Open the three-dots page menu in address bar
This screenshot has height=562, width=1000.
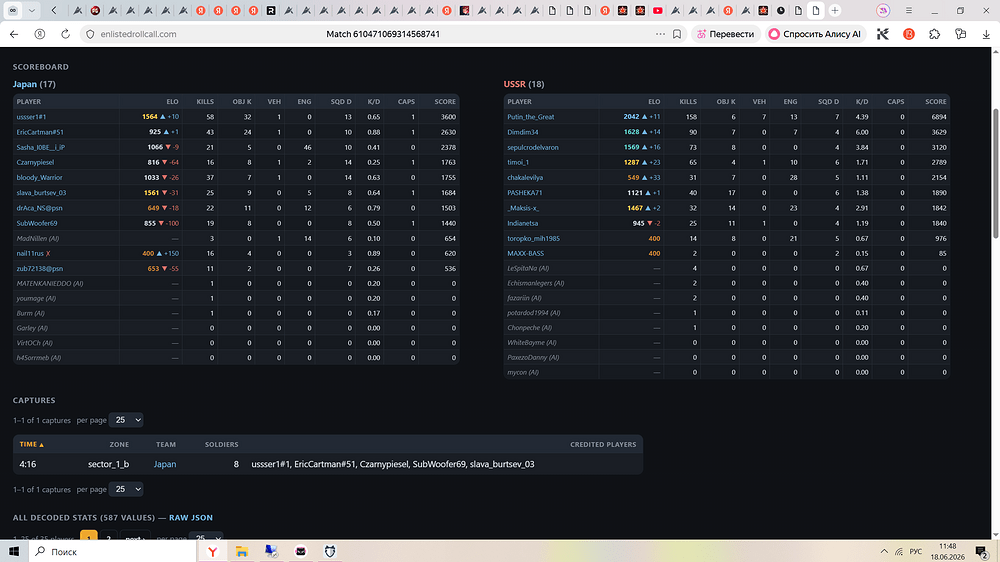660,34
